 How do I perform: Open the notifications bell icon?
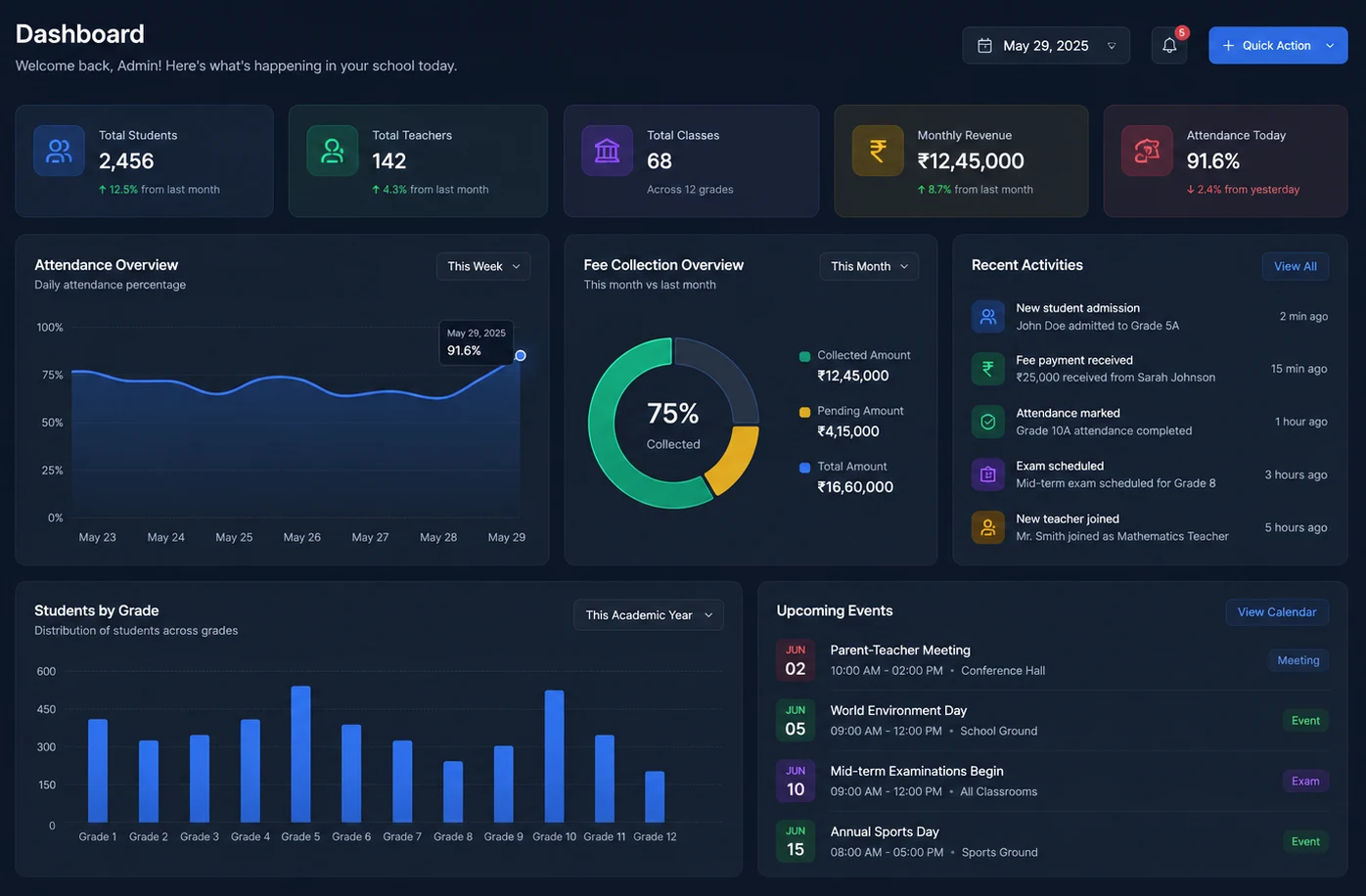(x=1168, y=45)
